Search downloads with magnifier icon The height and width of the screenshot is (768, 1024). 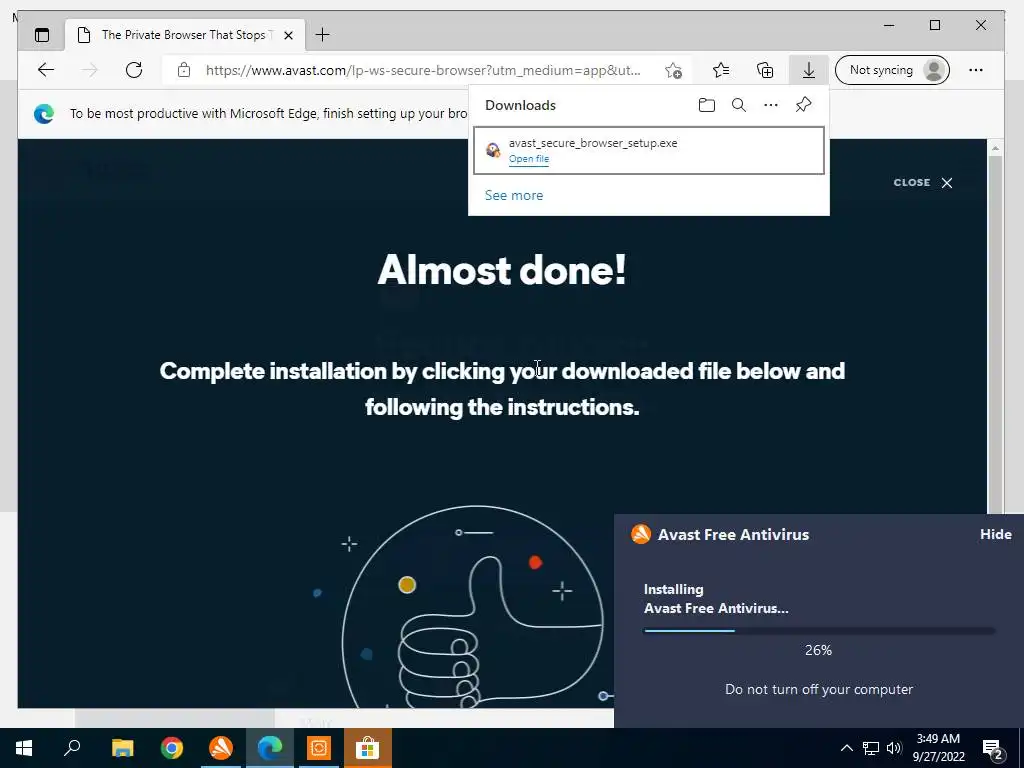click(x=739, y=105)
